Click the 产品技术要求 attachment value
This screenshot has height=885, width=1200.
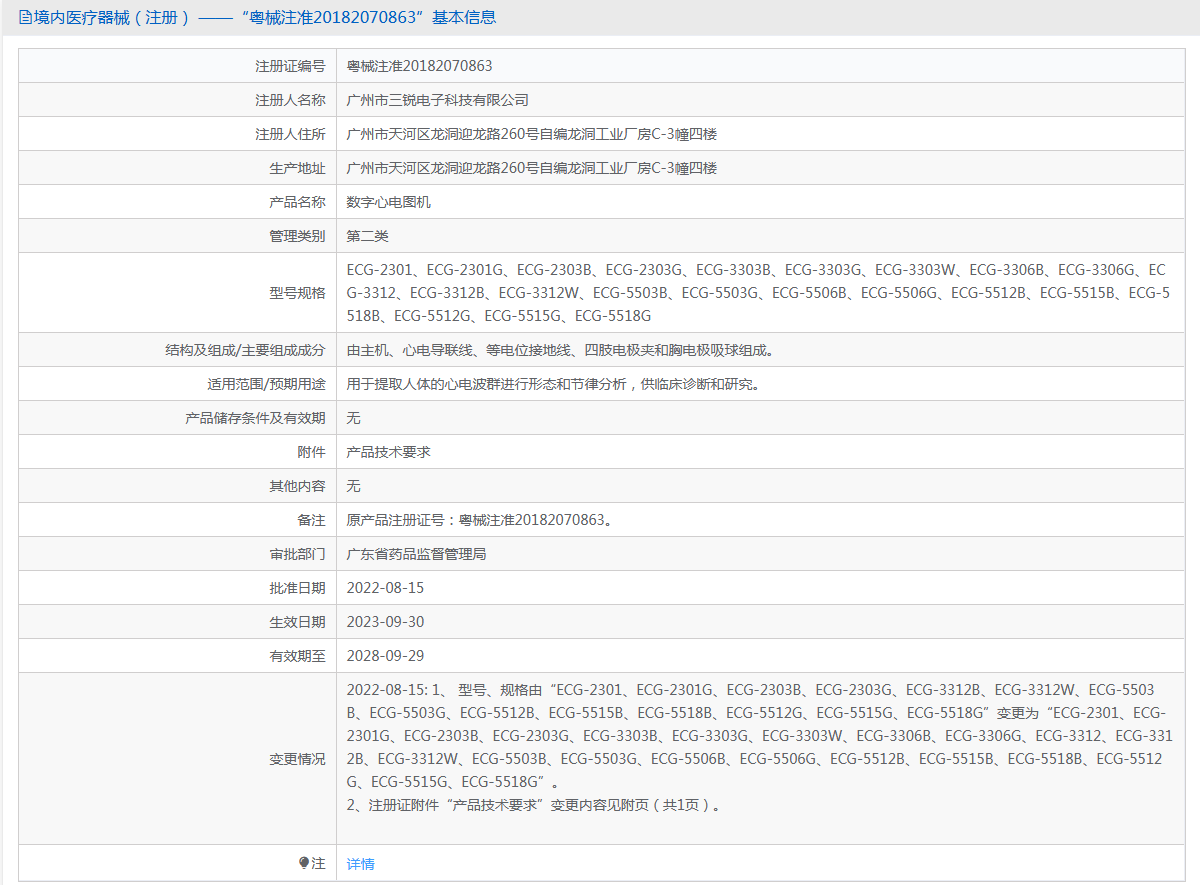[388, 452]
